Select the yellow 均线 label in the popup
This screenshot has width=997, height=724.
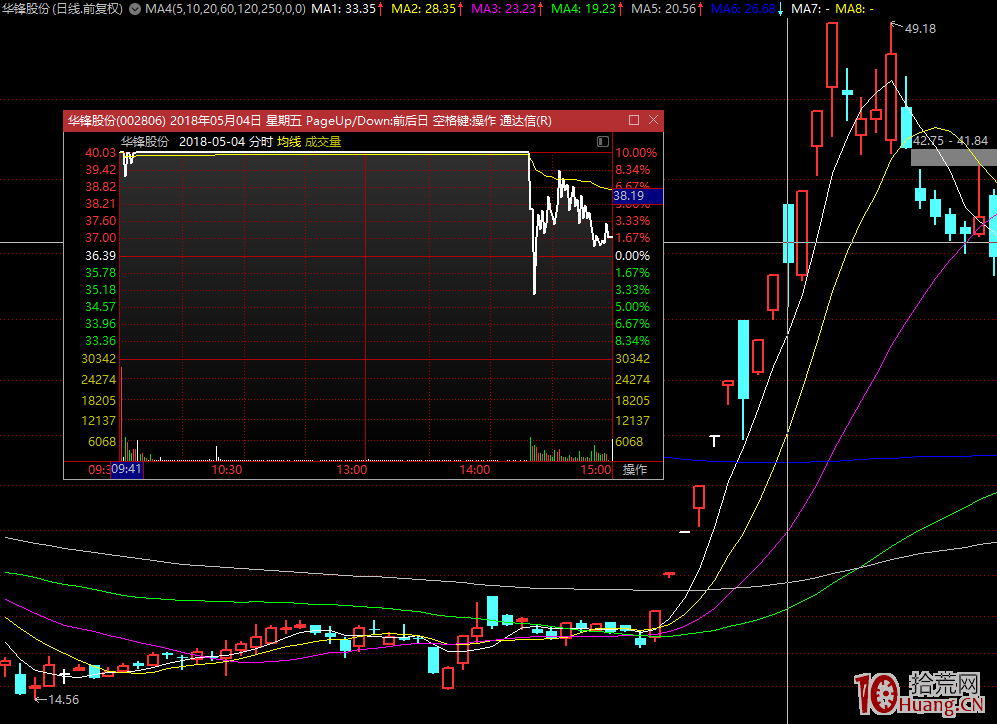coord(289,142)
